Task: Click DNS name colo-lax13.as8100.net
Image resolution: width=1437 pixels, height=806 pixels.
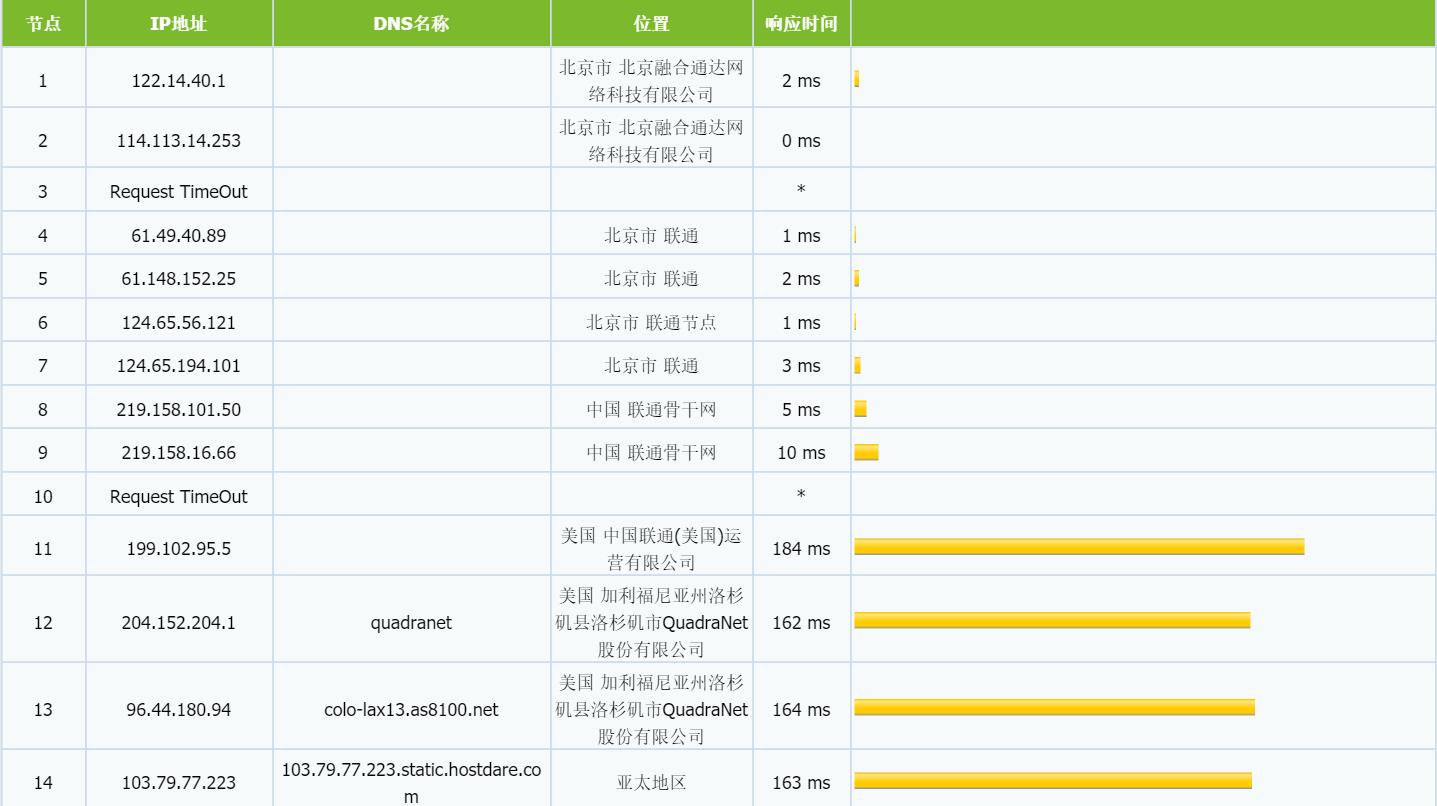Action: coord(411,710)
